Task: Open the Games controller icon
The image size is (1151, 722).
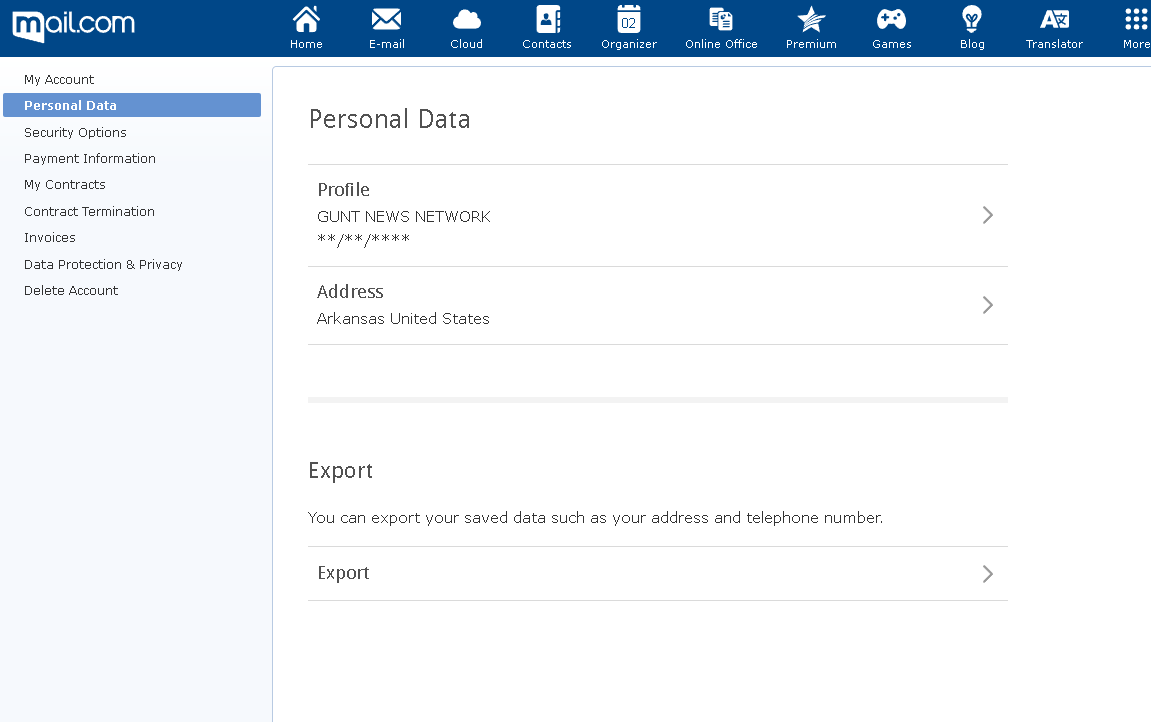Action: [x=891, y=20]
